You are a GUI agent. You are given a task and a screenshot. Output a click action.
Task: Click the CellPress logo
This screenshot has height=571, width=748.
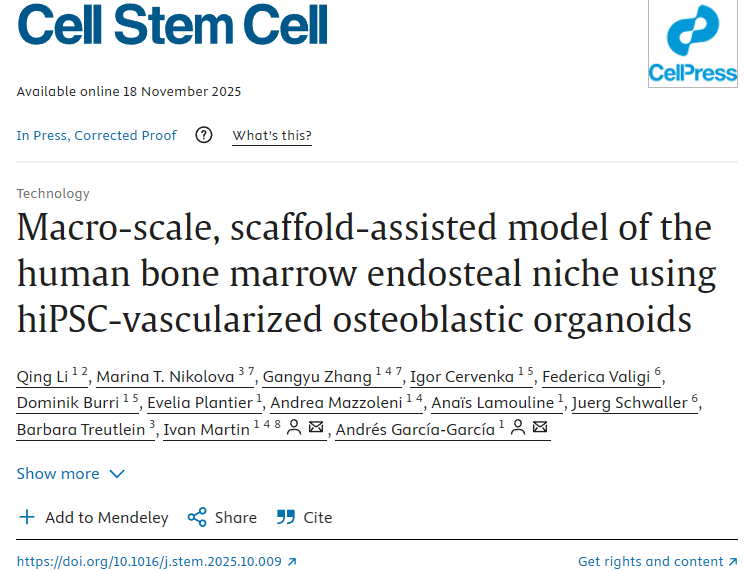(692, 45)
